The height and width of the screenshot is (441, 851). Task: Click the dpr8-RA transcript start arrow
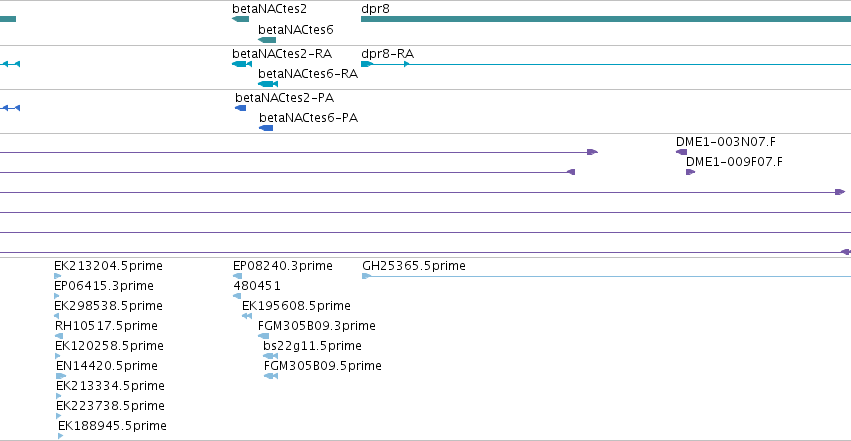(367, 64)
